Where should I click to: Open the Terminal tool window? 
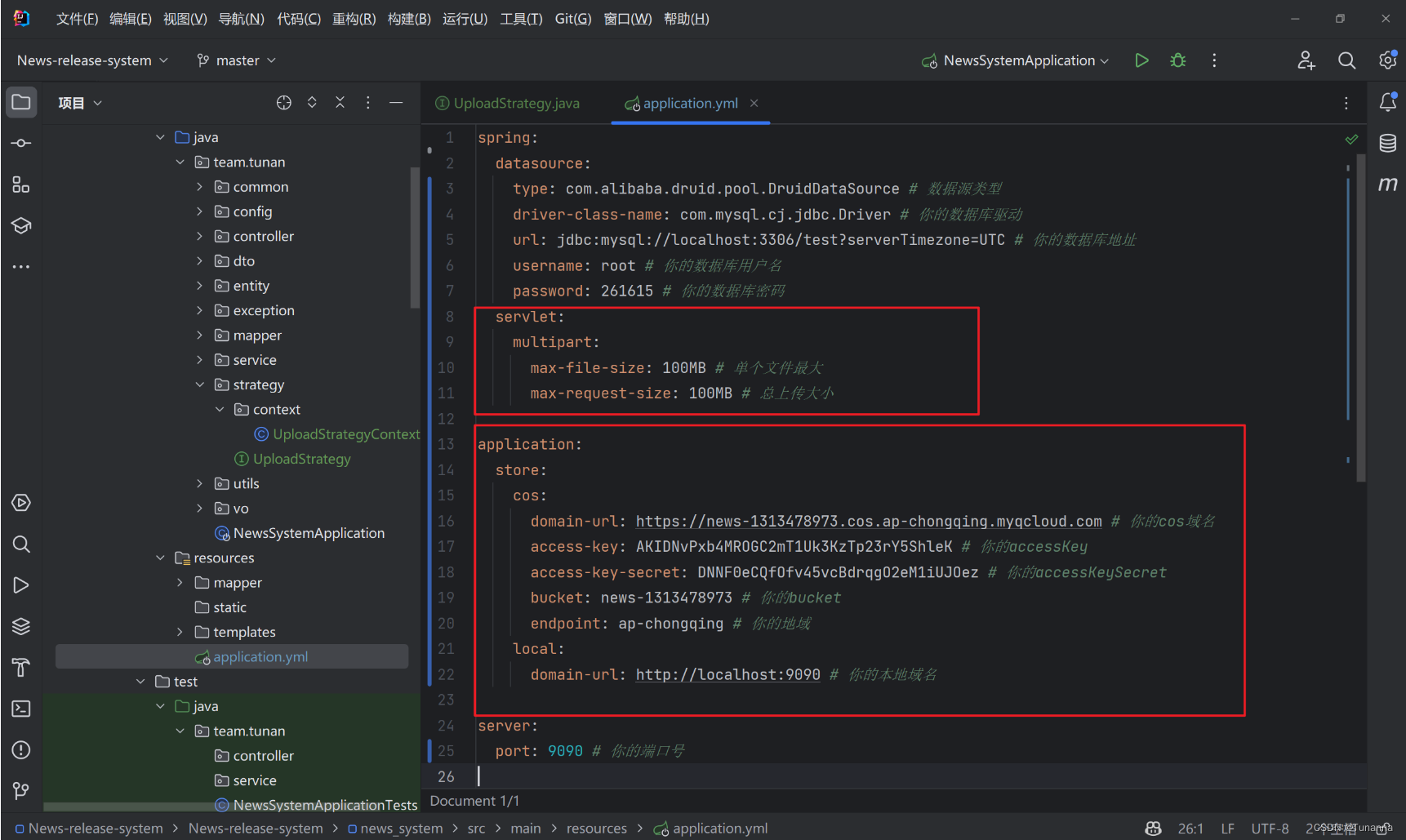tap(20, 709)
